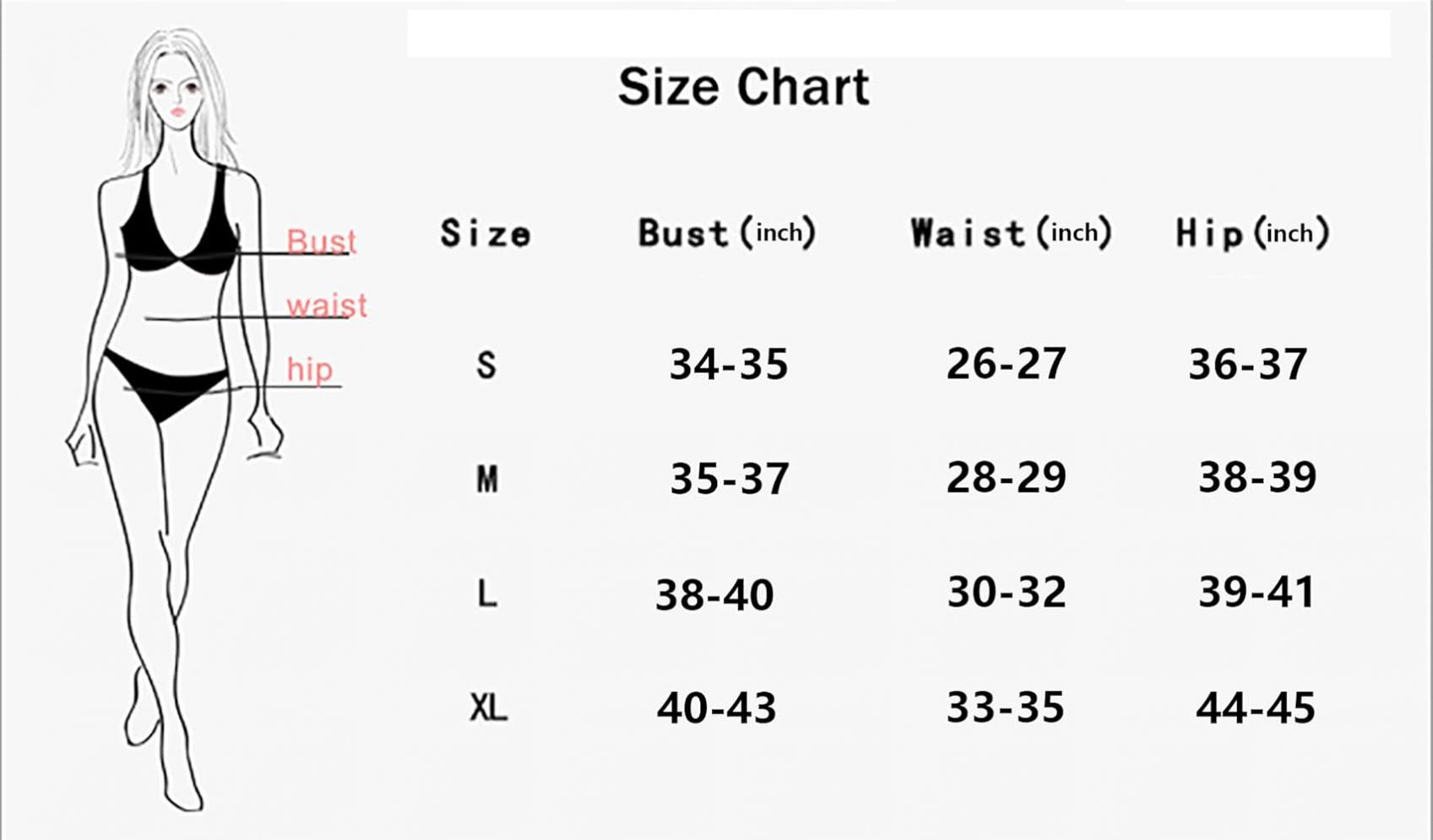Click the Hip (inch) column header
This screenshot has height=840, width=1433.
1253,232
